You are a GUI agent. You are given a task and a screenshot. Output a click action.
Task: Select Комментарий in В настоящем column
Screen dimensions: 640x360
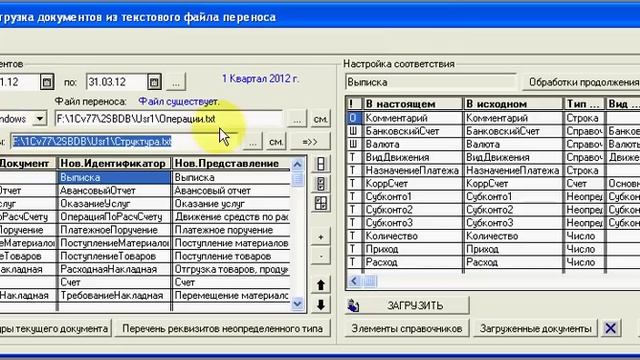[413, 118]
